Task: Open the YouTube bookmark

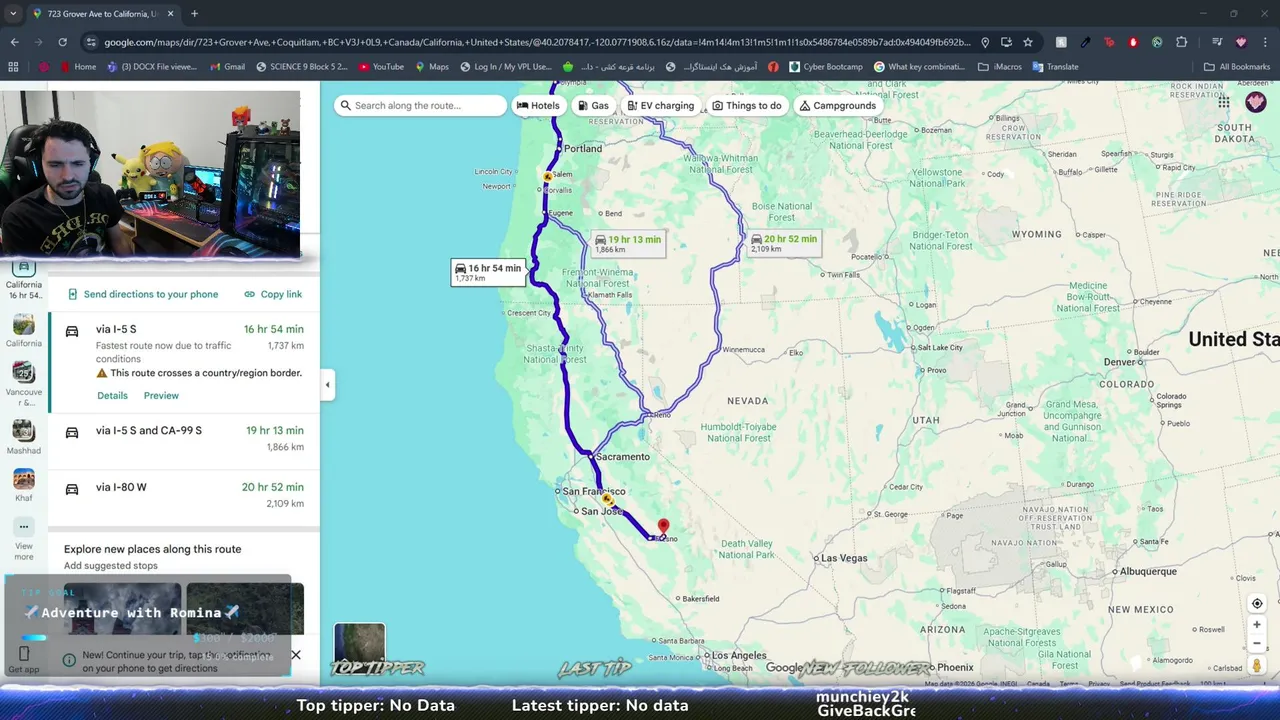Action: click(381, 67)
